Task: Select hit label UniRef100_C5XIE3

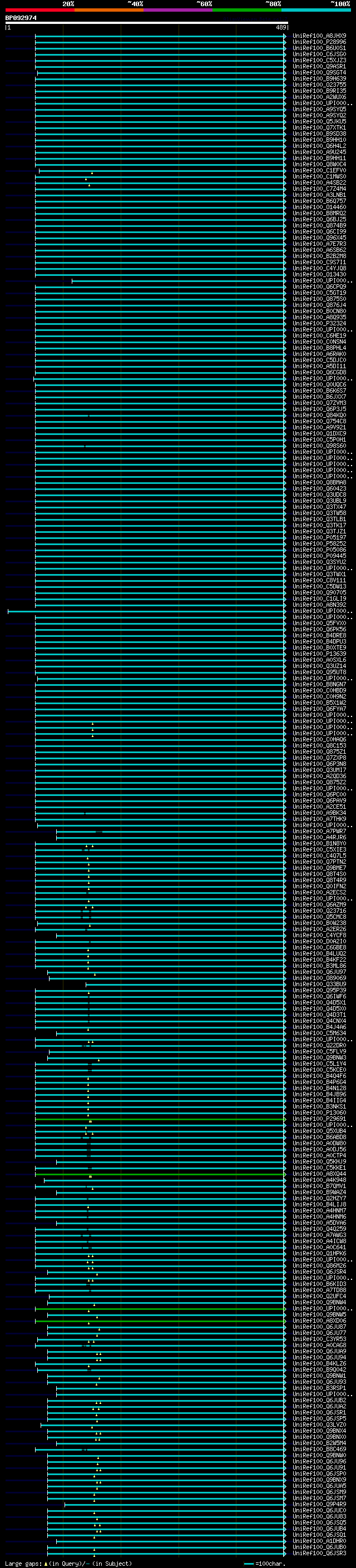Action: [x=319, y=850]
